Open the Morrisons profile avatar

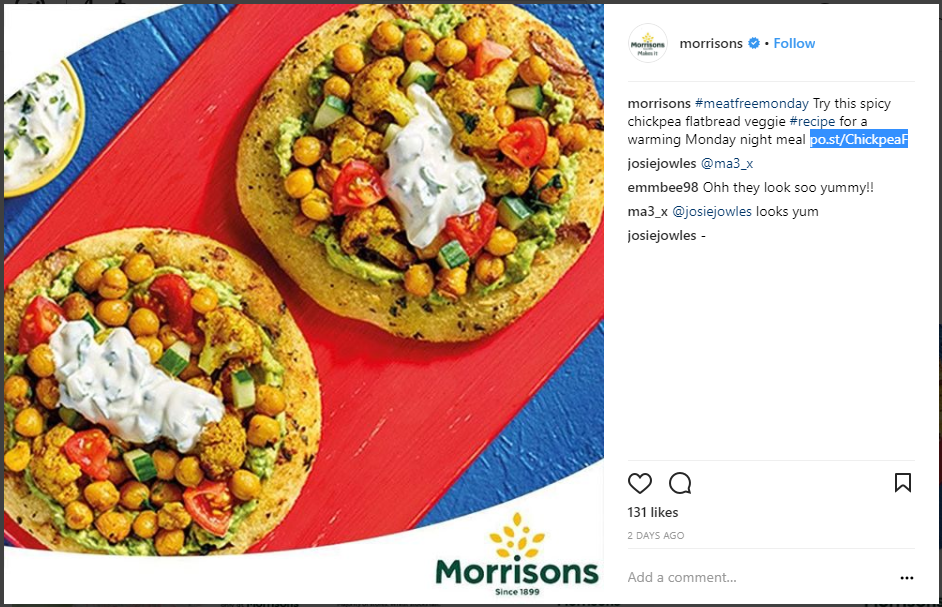click(648, 43)
